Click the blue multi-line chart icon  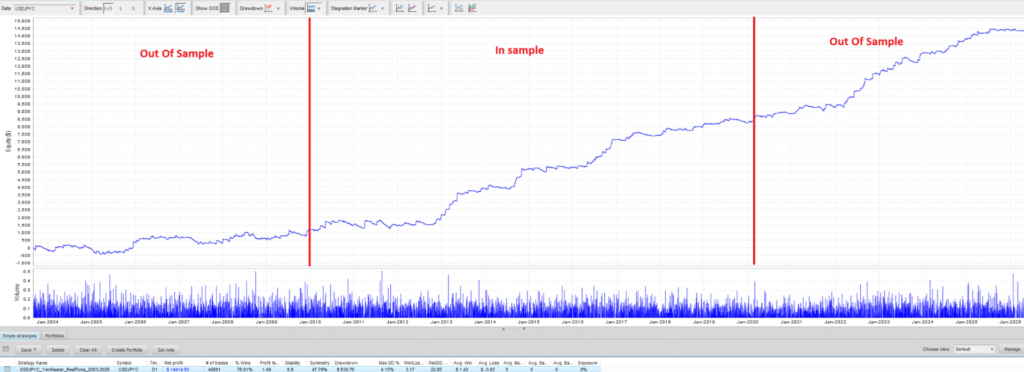tap(459, 8)
